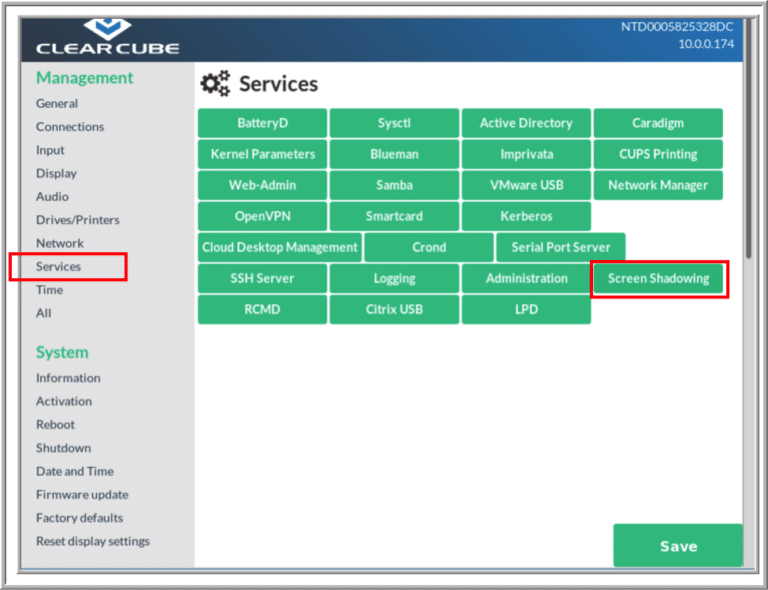The image size is (768, 590).
Task: Open the Web-Admin service
Action: (262, 185)
